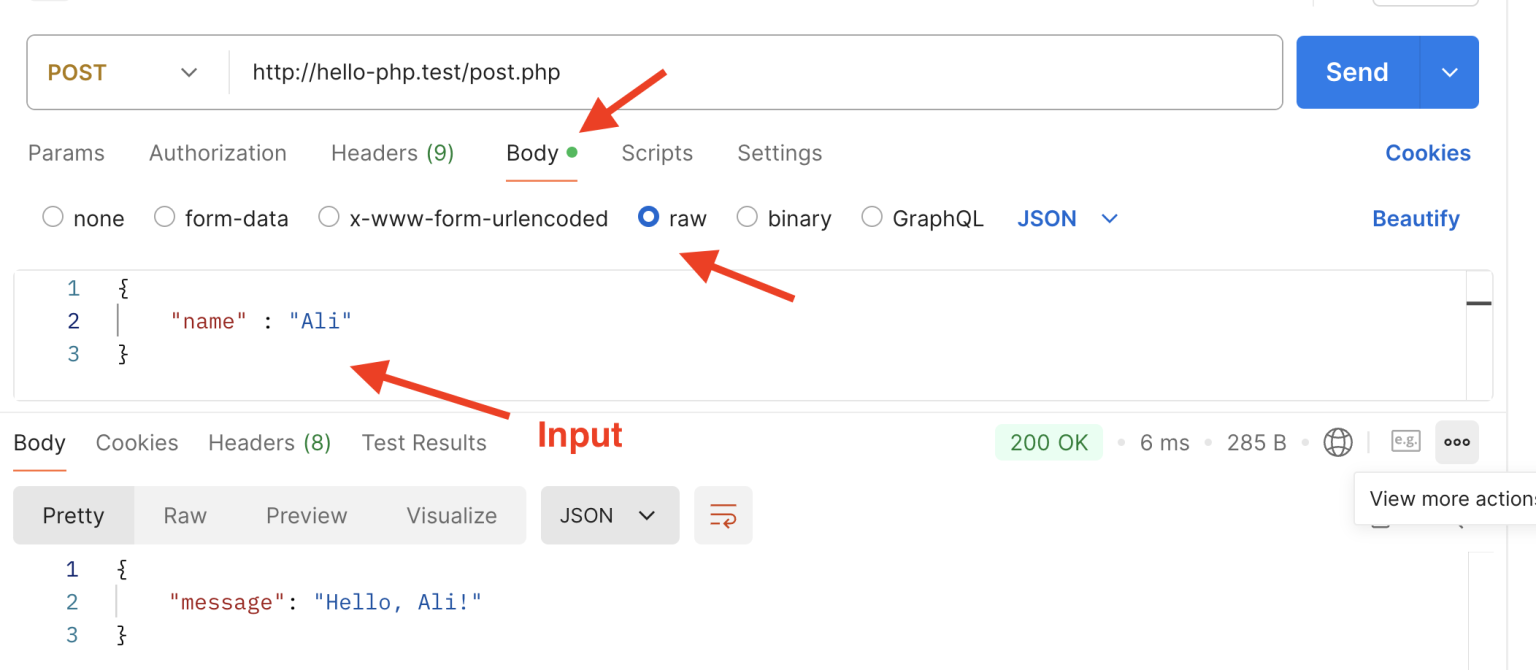Screen dimensions: 1536x670
Task: Toggle the word wrap lines icon
Action: 723,516
